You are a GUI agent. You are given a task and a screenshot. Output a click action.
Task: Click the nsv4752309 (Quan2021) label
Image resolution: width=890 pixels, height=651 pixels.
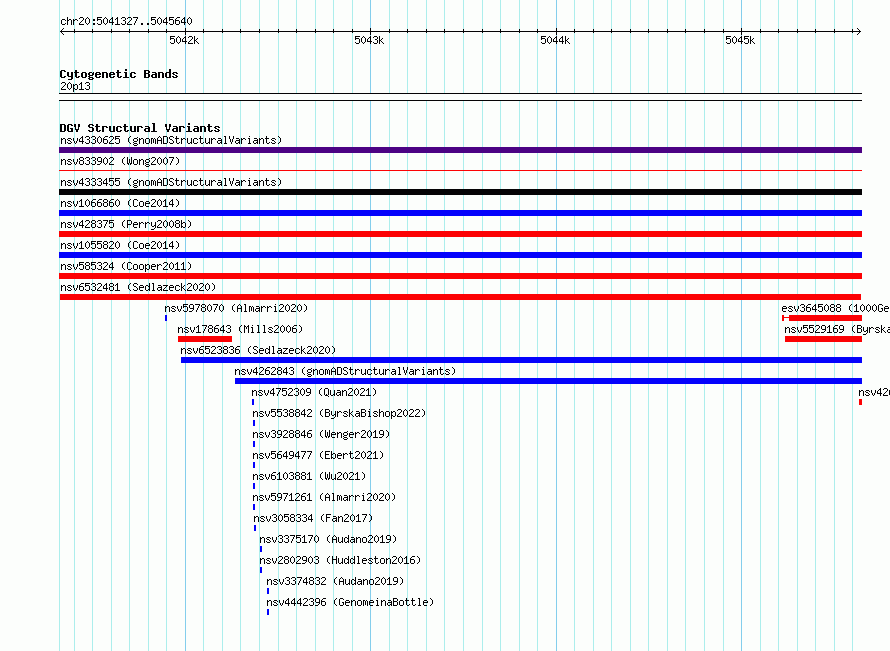314,392
